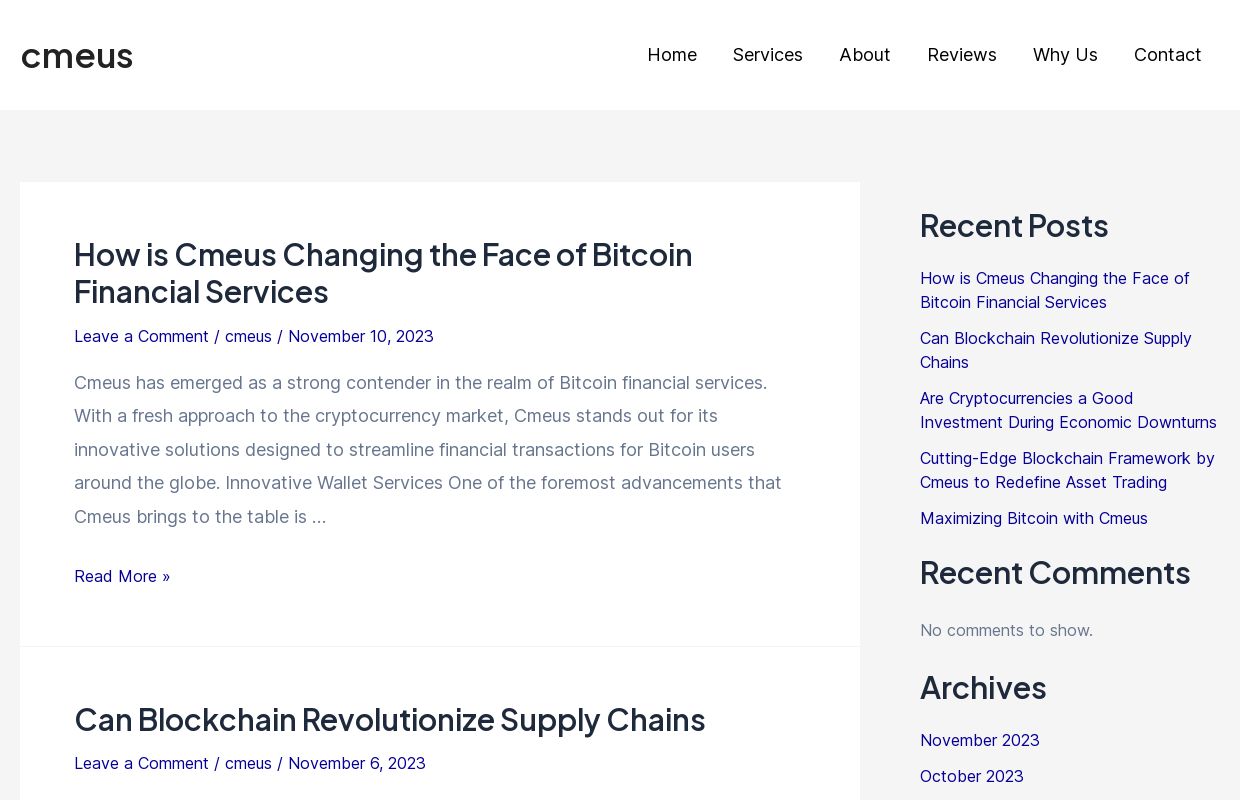Open post 'How is Cmeus Changing the Face of Bitcoin'

pos(383,272)
